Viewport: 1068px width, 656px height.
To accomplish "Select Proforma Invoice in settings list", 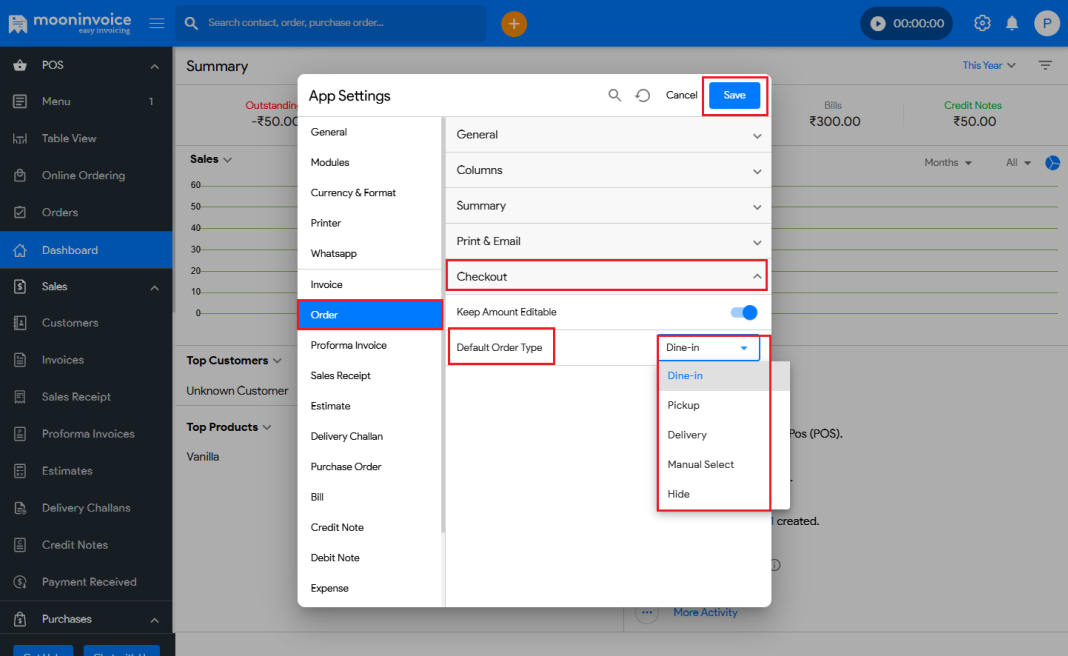I will 348,345.
